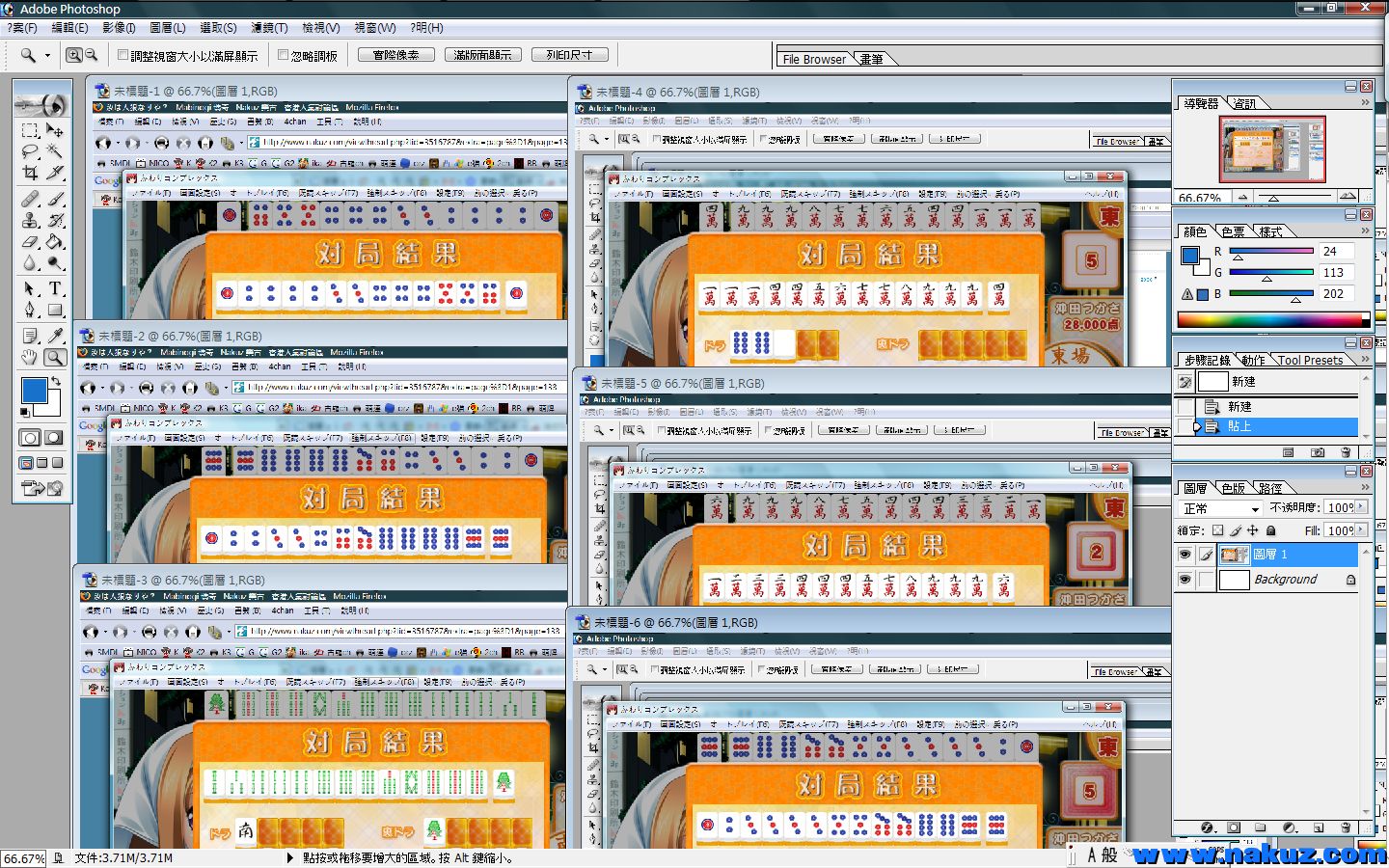This screenshot has width=1389, height=868.
Task: Select the Hand tool
Action: click(30, 357)
